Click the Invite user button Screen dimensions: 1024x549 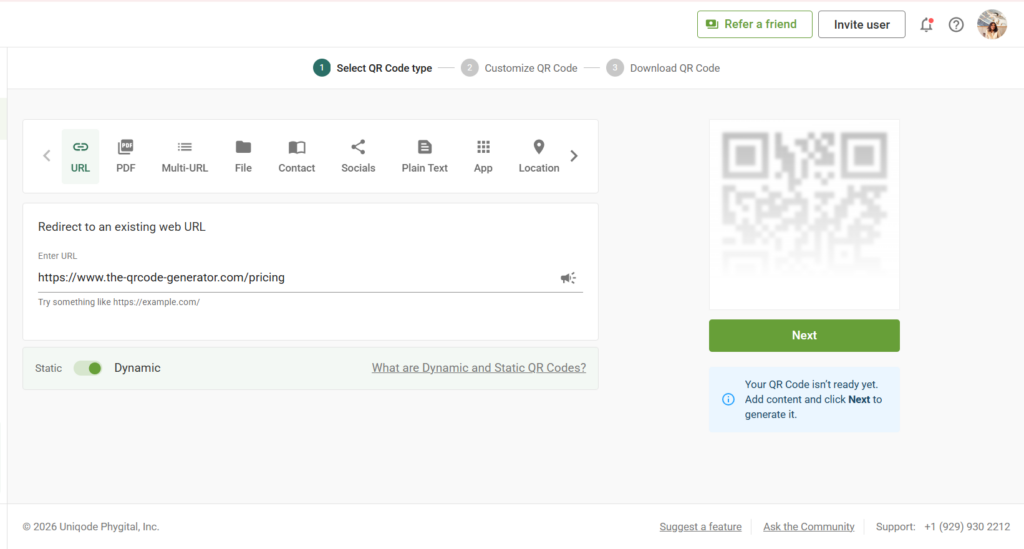click(x=861, y=24)
